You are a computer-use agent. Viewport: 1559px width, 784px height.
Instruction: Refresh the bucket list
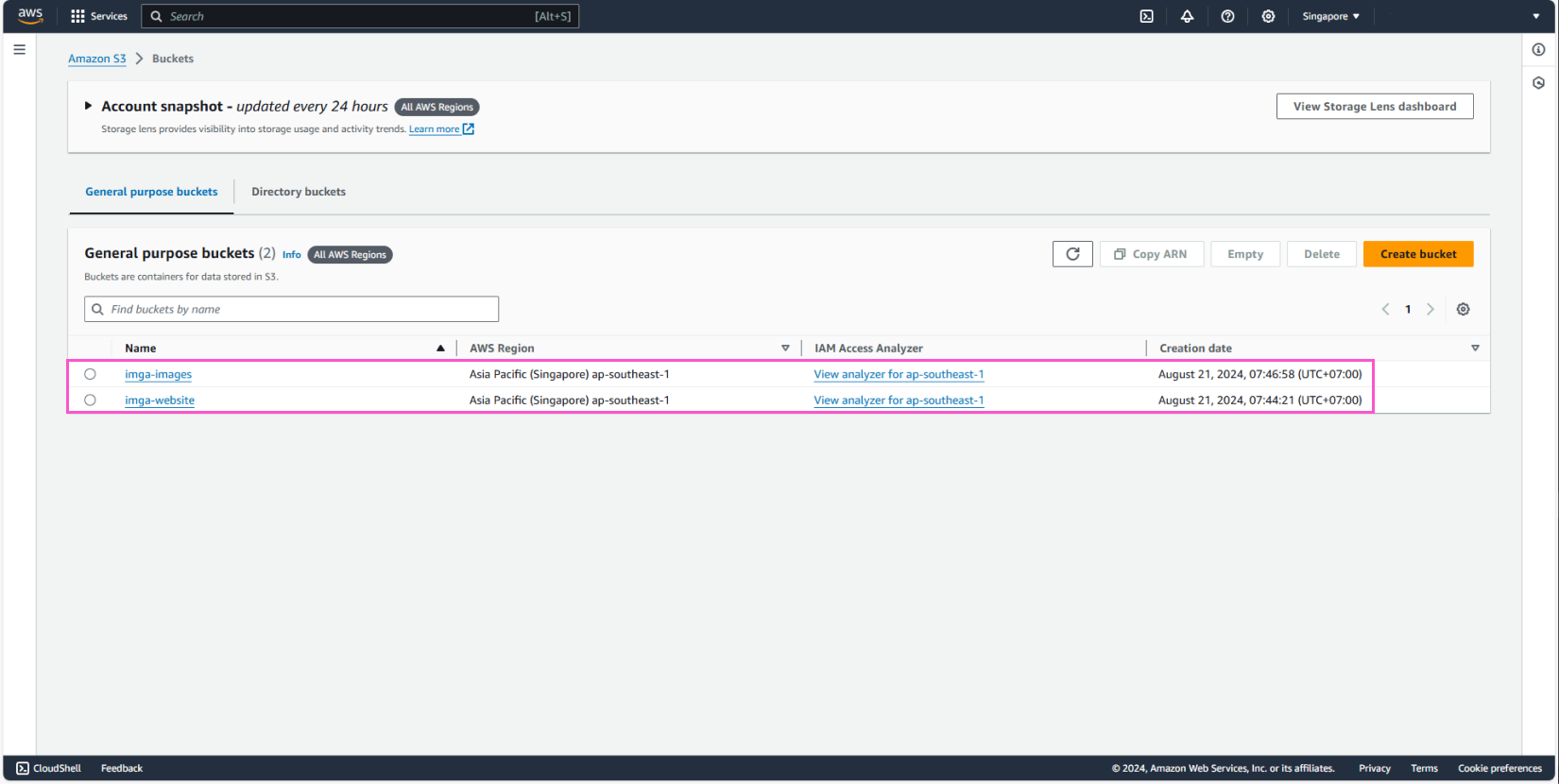(x=1072, y=254)
